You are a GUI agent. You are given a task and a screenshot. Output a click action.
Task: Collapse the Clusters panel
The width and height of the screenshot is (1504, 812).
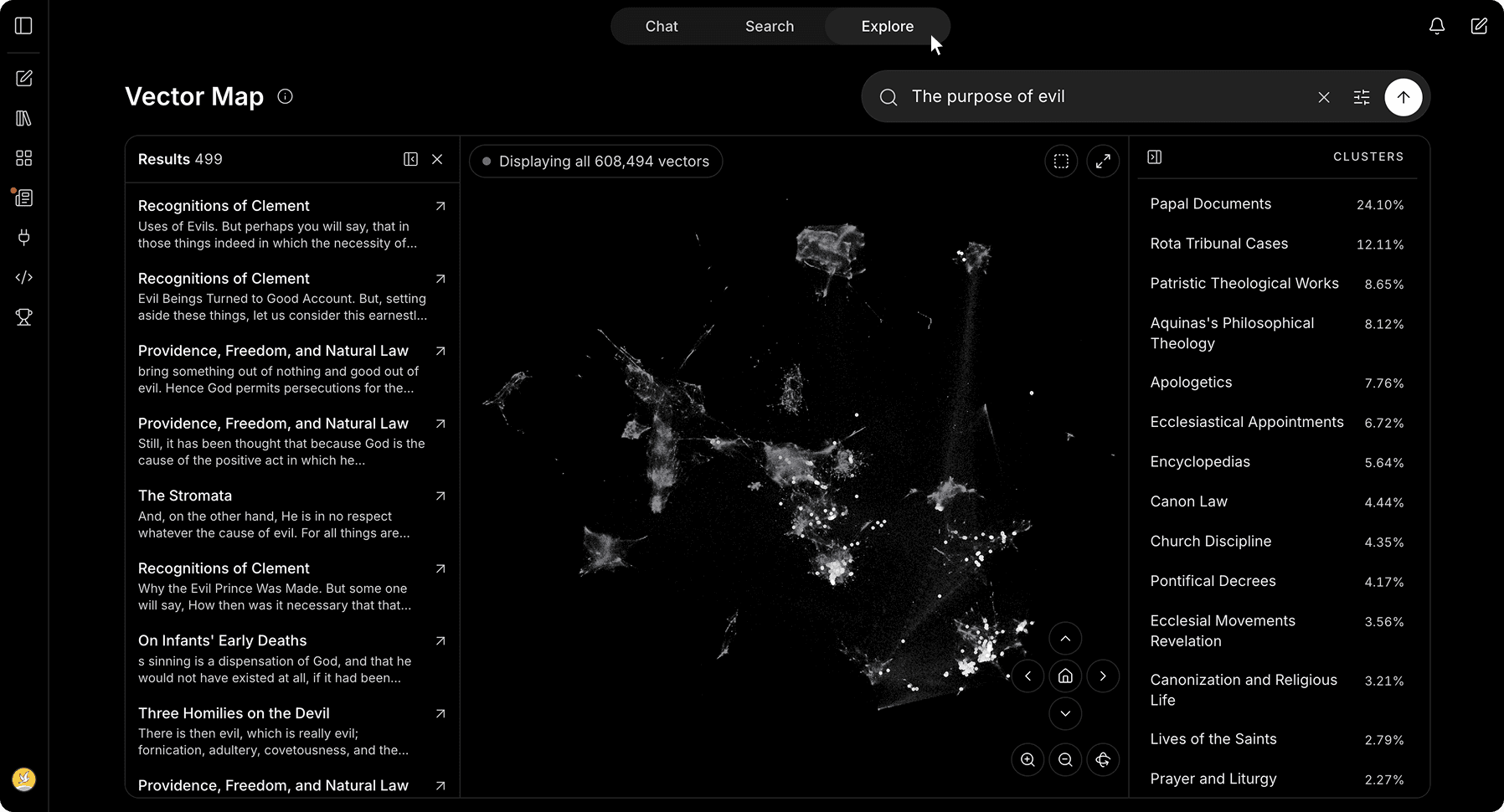[x=1154, y=157]
